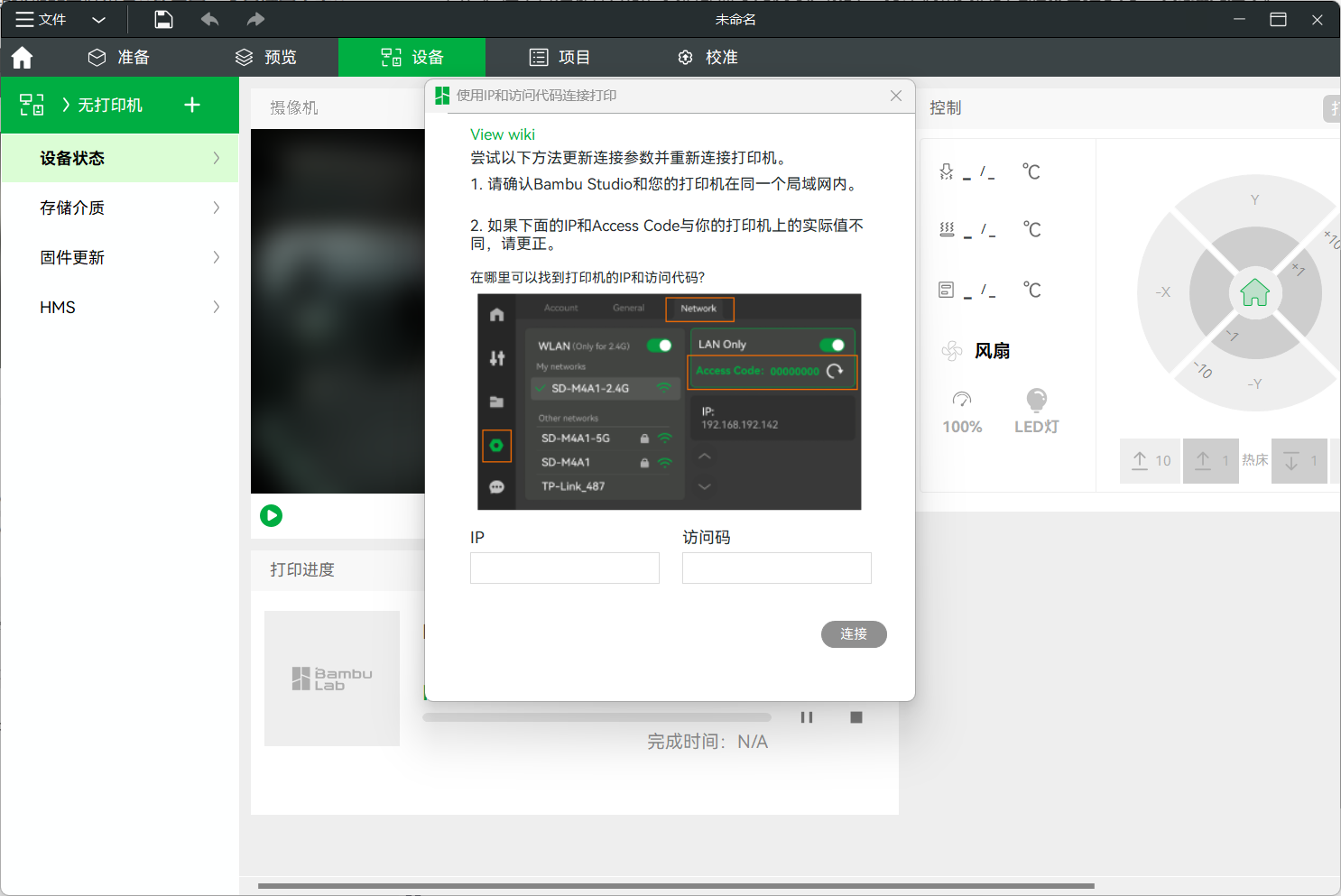Expand the chevron beside HMS
Screen dimensions: 1341x896
coord(217,307)
